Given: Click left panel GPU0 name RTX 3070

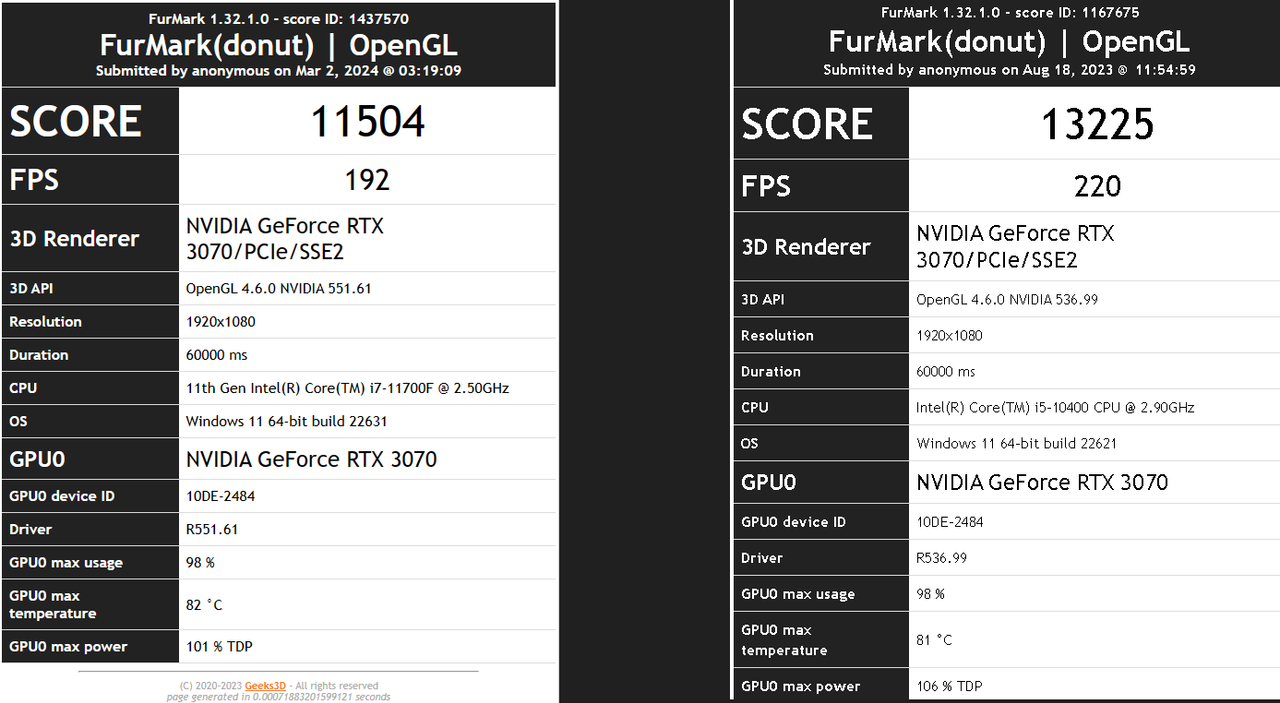Looking at the screenshot, I should click(312, 460).
